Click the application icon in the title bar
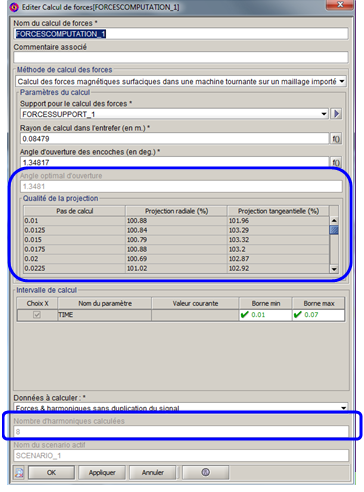Screen dimensions: 364x492 [x=14, y=7]
